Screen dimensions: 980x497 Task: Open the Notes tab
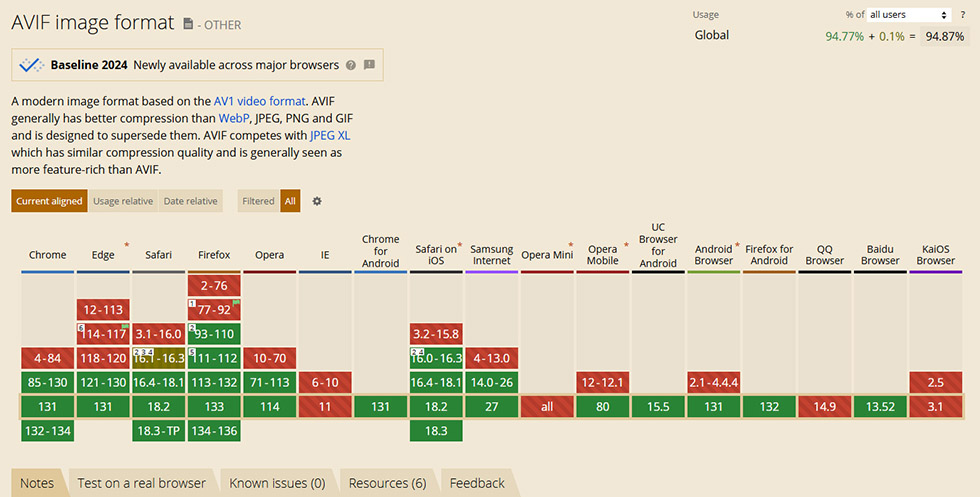pyautogui.click(x=37, y=483)
